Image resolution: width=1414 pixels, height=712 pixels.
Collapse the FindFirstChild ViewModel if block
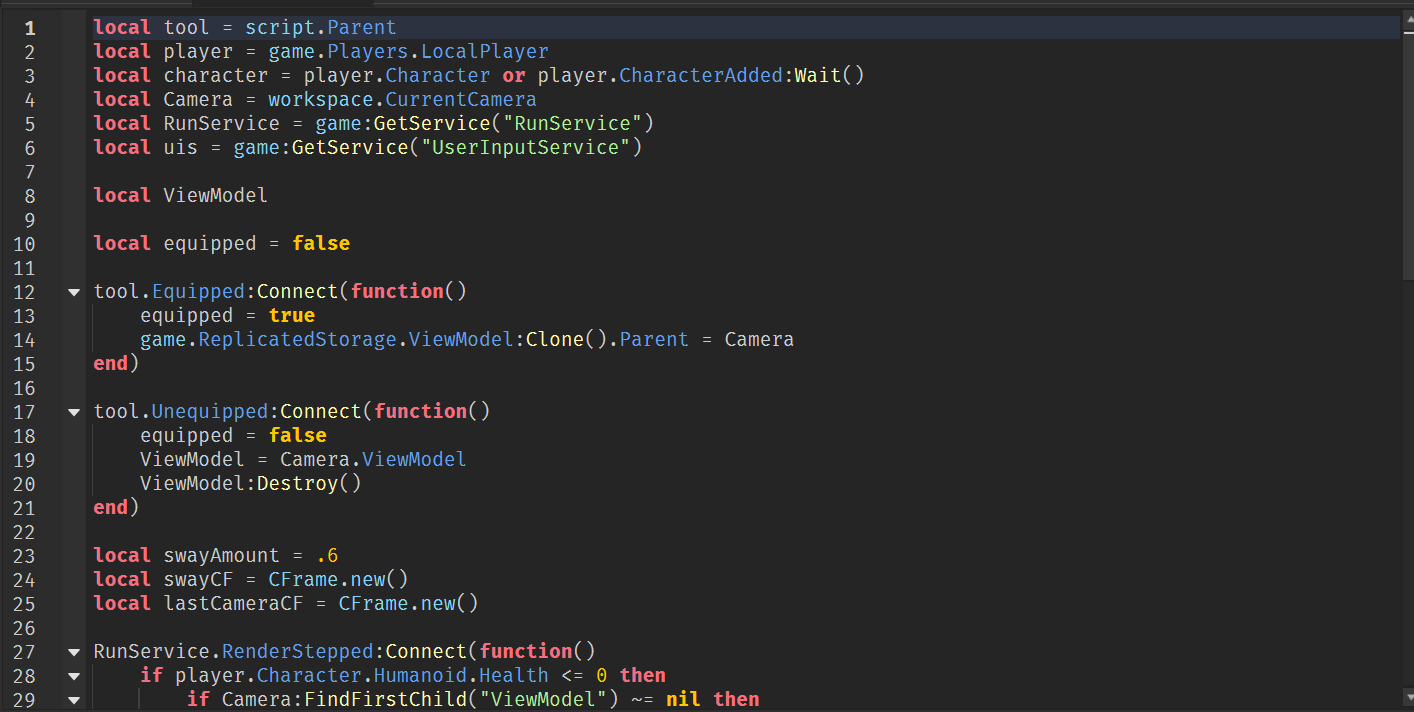point(73,699)
